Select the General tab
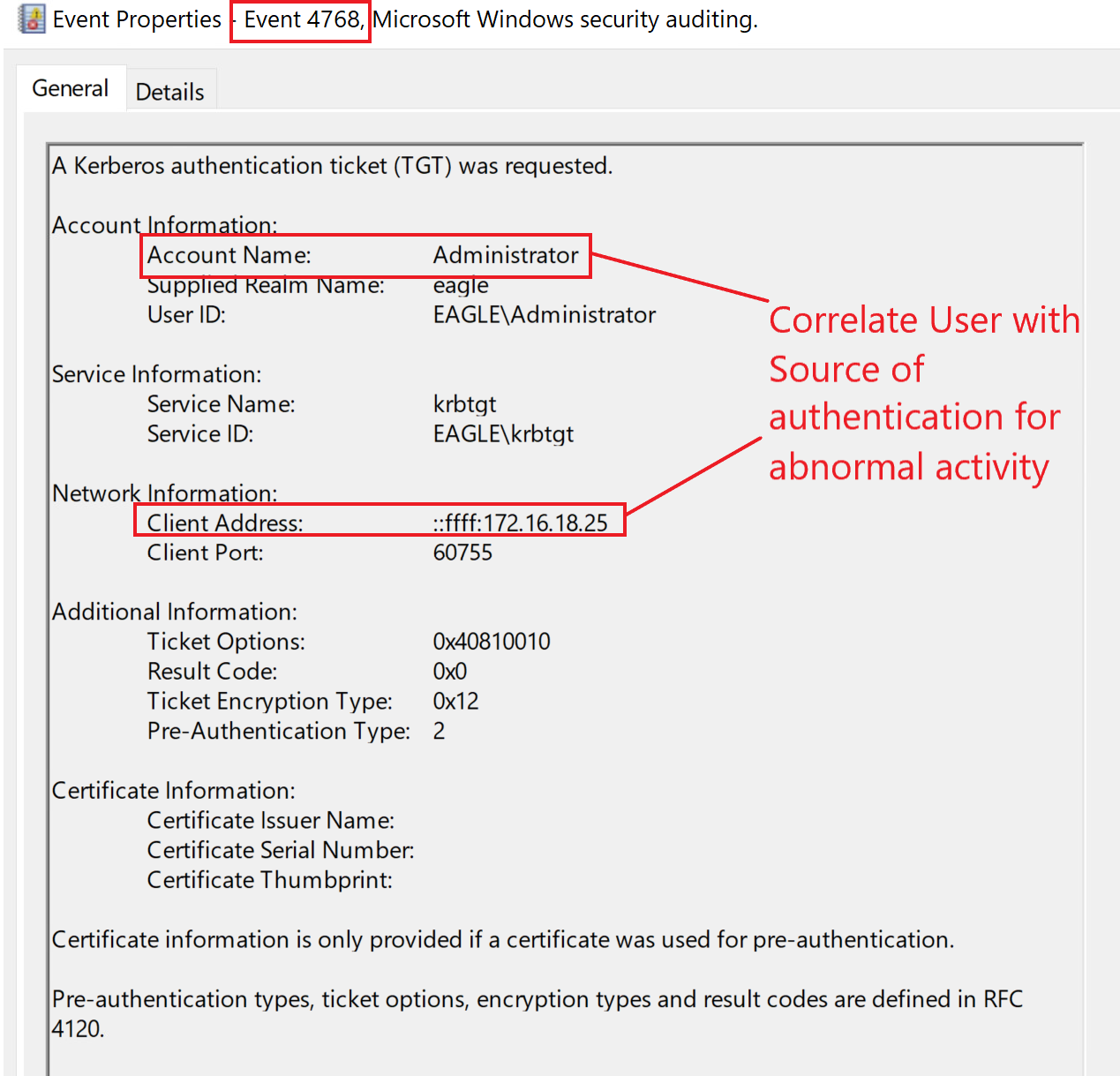Image resolution: width=1120 pixels, height=1076 pixels. pos(70,88)
